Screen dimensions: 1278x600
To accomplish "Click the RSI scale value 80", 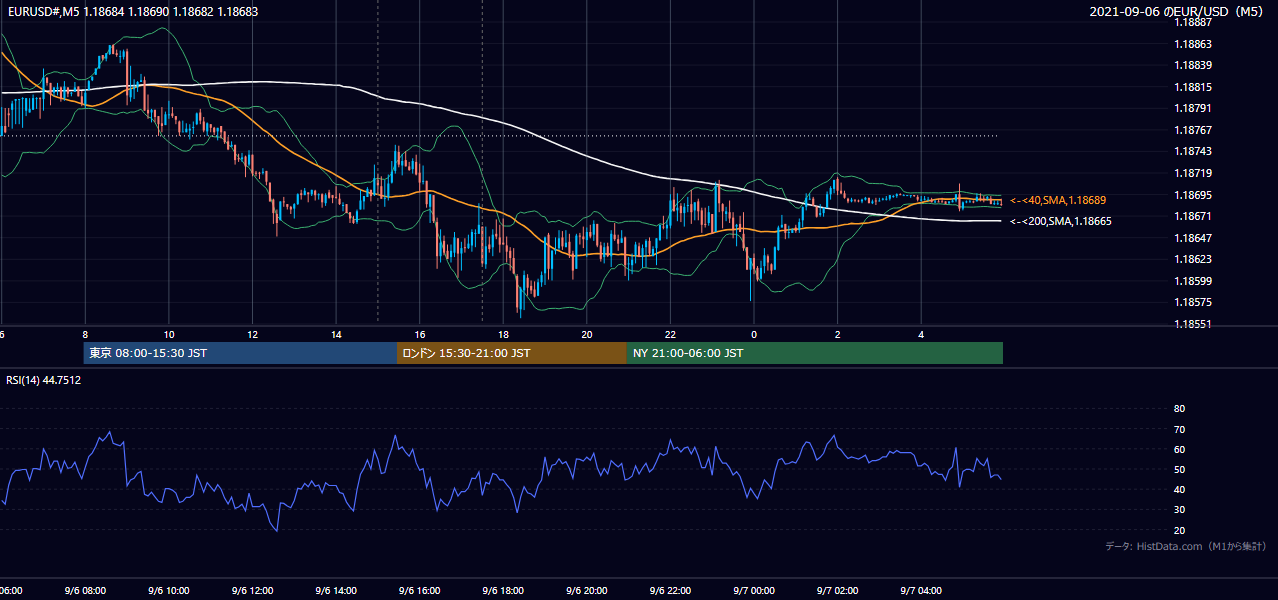I will [1179, 409].
